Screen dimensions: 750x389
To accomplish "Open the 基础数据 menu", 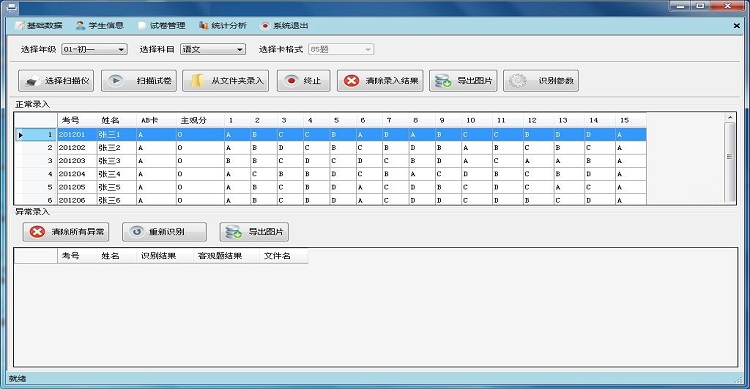I will (39, 26).
